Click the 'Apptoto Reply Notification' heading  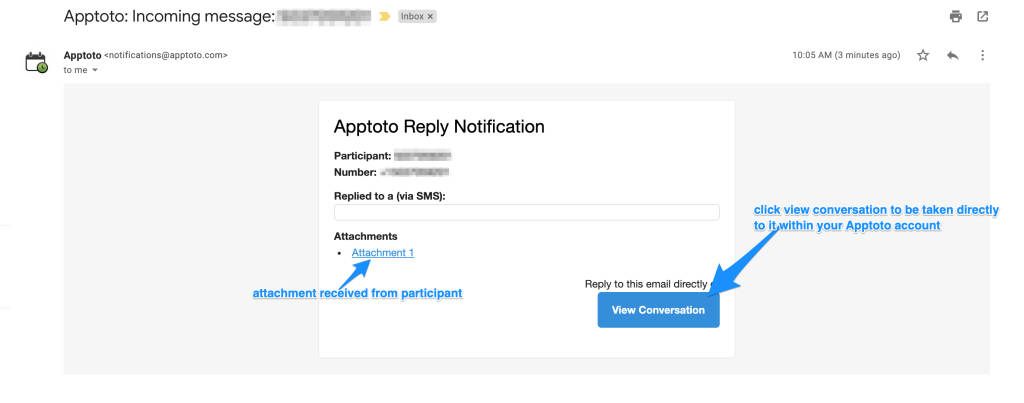(439, 126)
